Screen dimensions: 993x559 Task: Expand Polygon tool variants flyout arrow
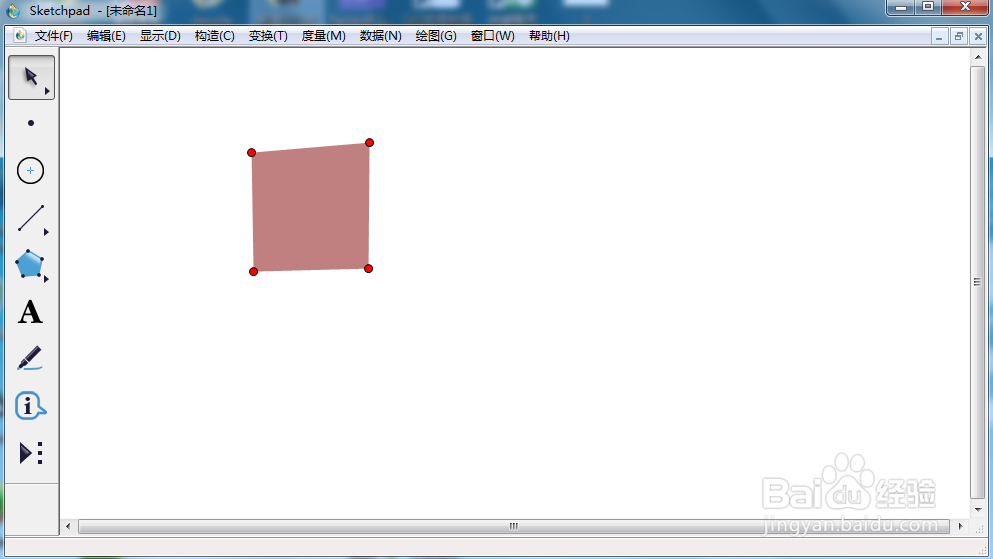(x=46, y=279)
